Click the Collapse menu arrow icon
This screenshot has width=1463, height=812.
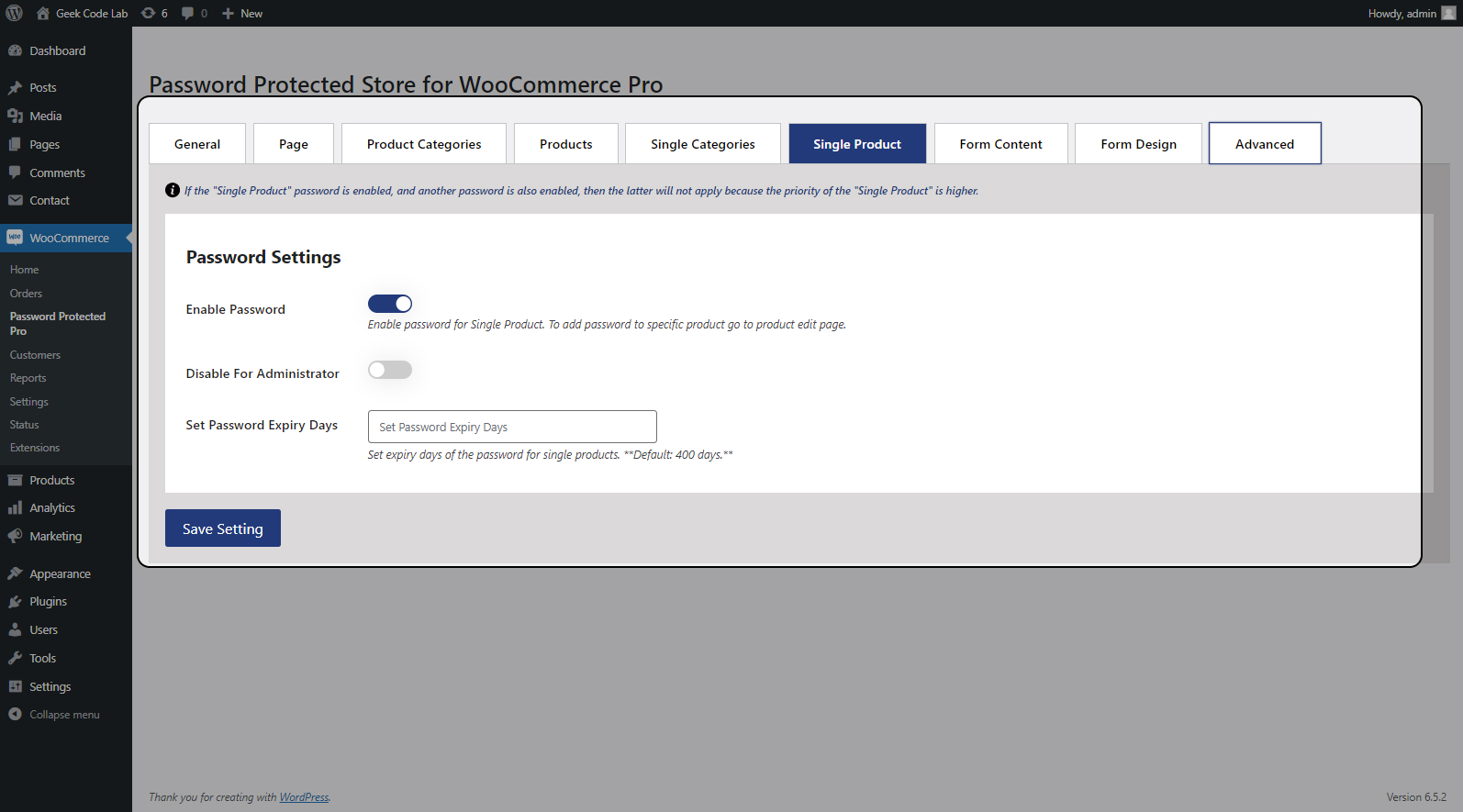[15, 714]
